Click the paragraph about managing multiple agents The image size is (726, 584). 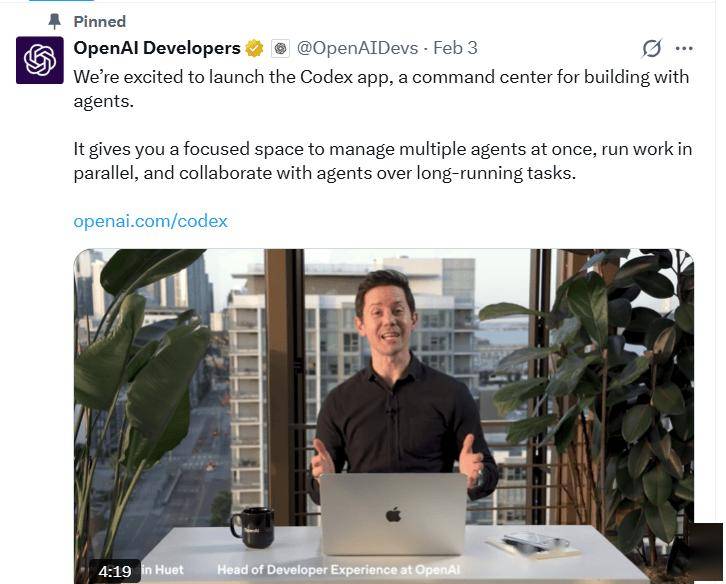pyautogui.click(x=383, y=161)
